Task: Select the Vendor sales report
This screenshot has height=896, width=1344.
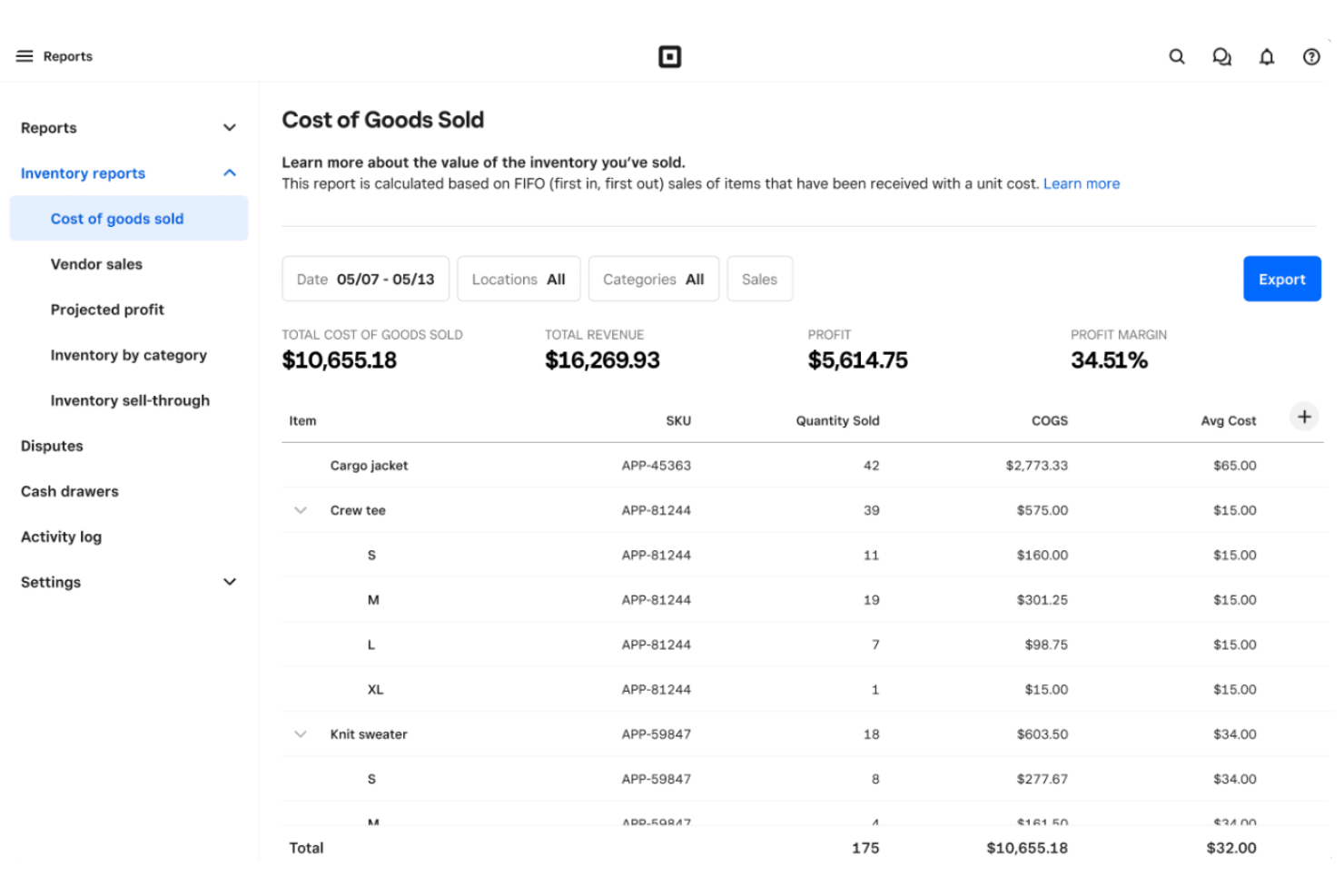Action: (96, 264)
